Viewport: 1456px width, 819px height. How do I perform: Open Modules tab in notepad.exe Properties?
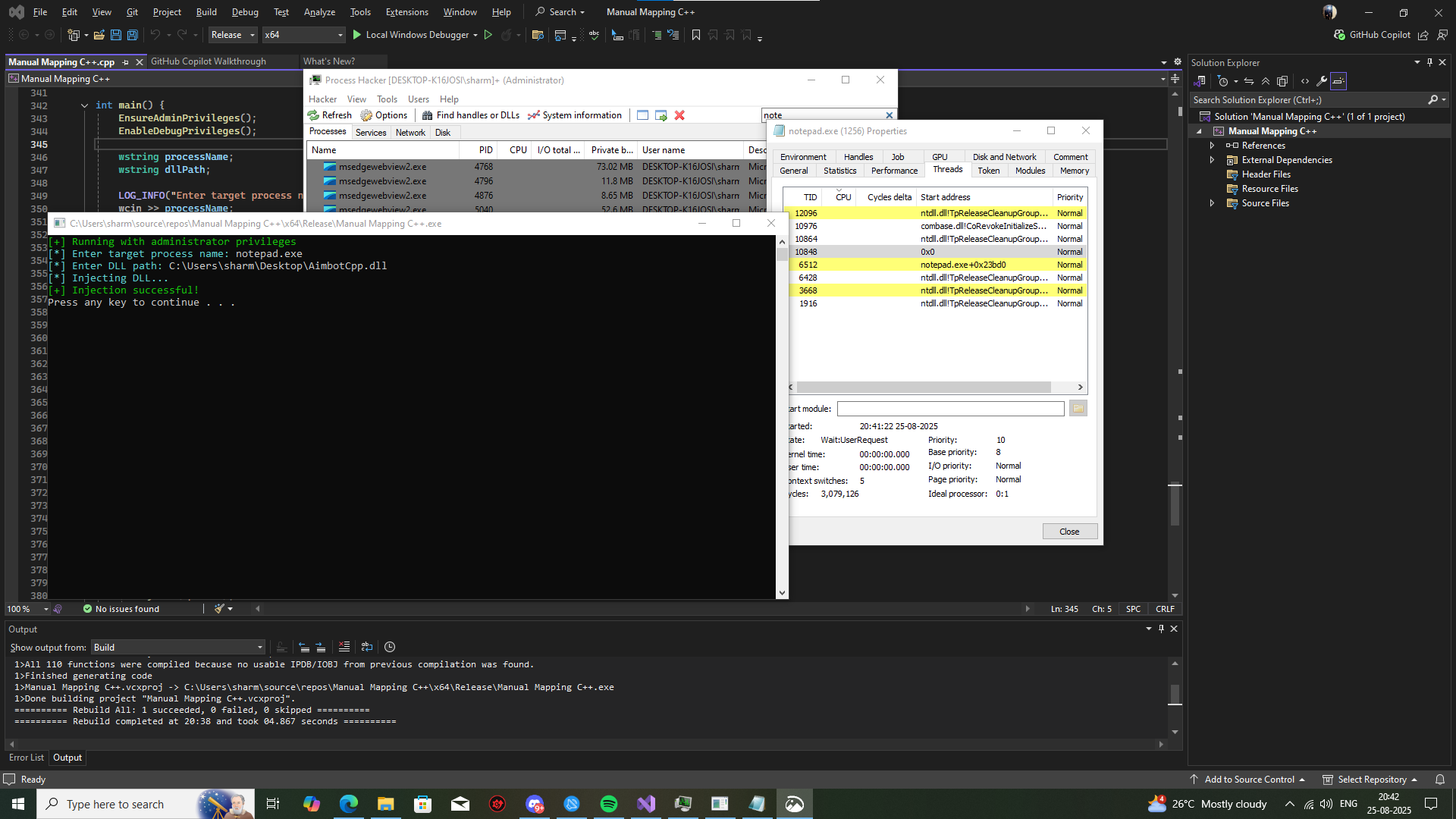pyautogui.click(x=1030, y=171)
